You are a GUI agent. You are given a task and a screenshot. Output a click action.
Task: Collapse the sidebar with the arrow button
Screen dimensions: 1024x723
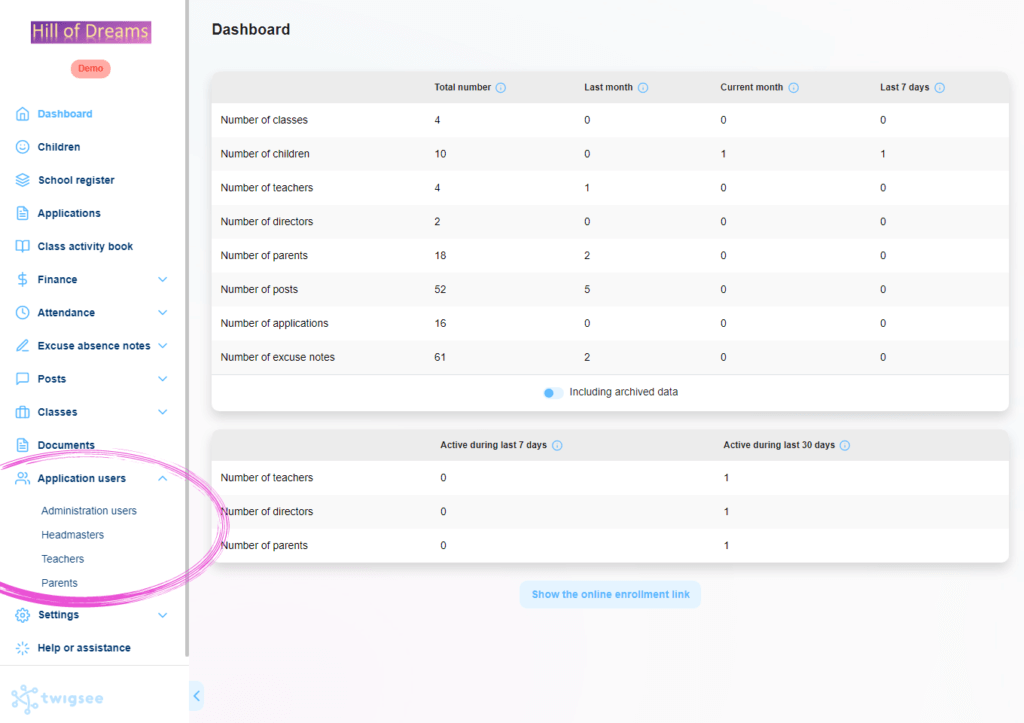(197, 696)
